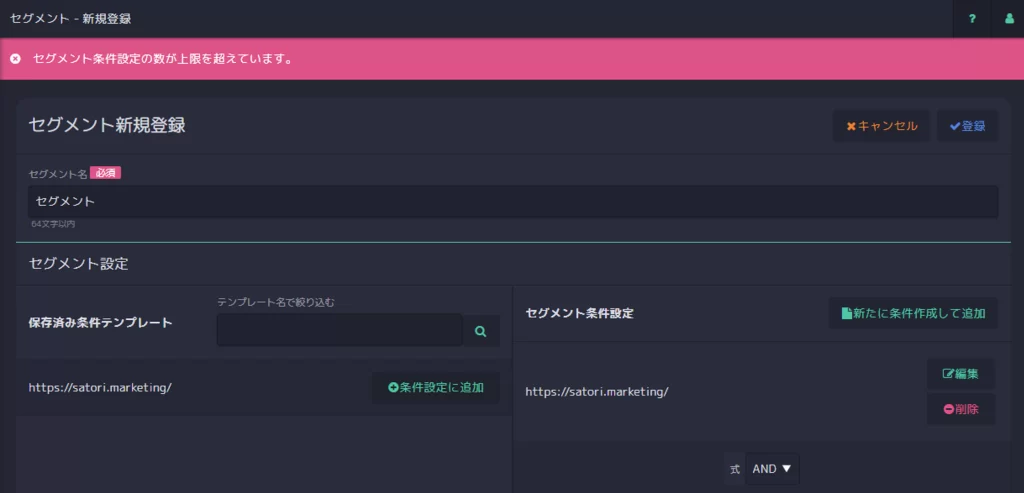Select the https://satori.marketing/ segment condition entry
This screenshot has height=493, width=1024.
point(597,392)
